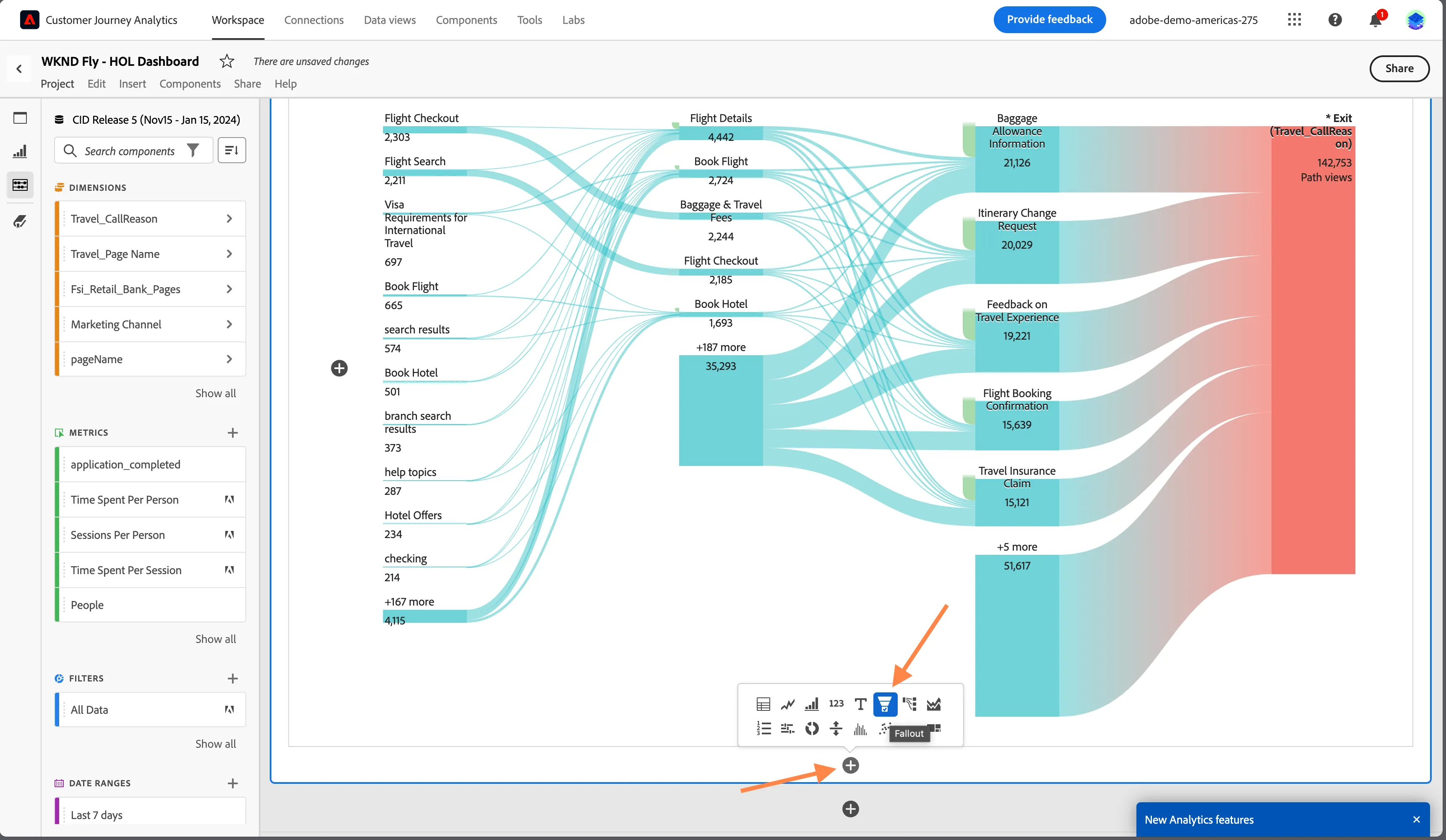Screen dimensions: 1446x840
Task: Select the Histogram visualization icon
Action: pos(860,729)
